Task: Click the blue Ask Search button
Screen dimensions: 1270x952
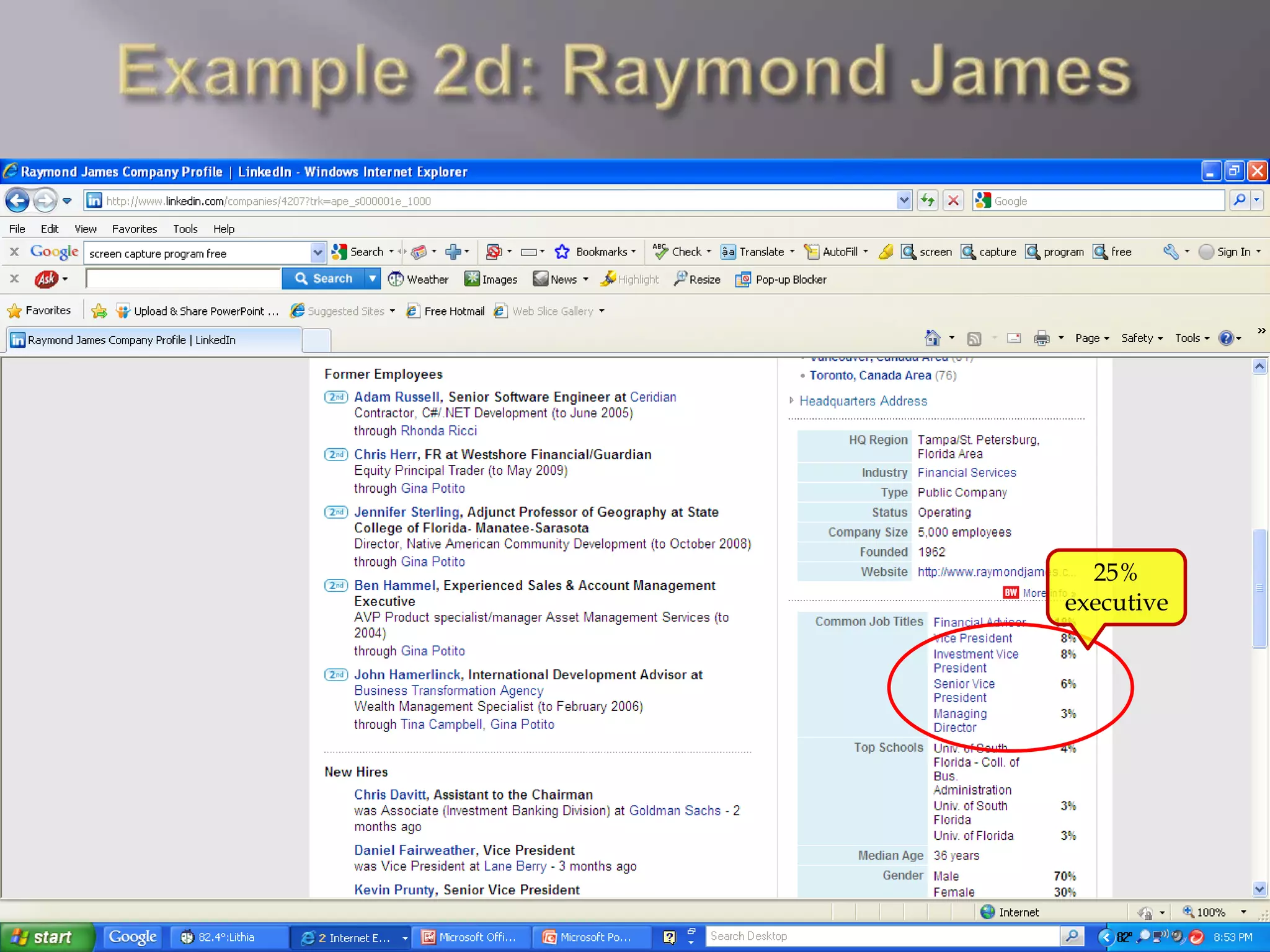Action: (x=324, y=279)
